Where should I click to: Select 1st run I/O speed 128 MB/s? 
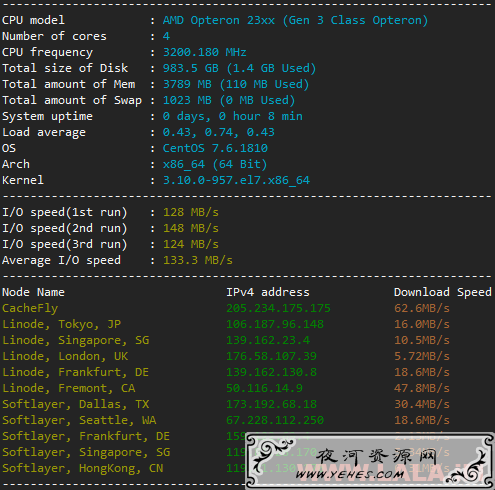[x=191, y=212]
